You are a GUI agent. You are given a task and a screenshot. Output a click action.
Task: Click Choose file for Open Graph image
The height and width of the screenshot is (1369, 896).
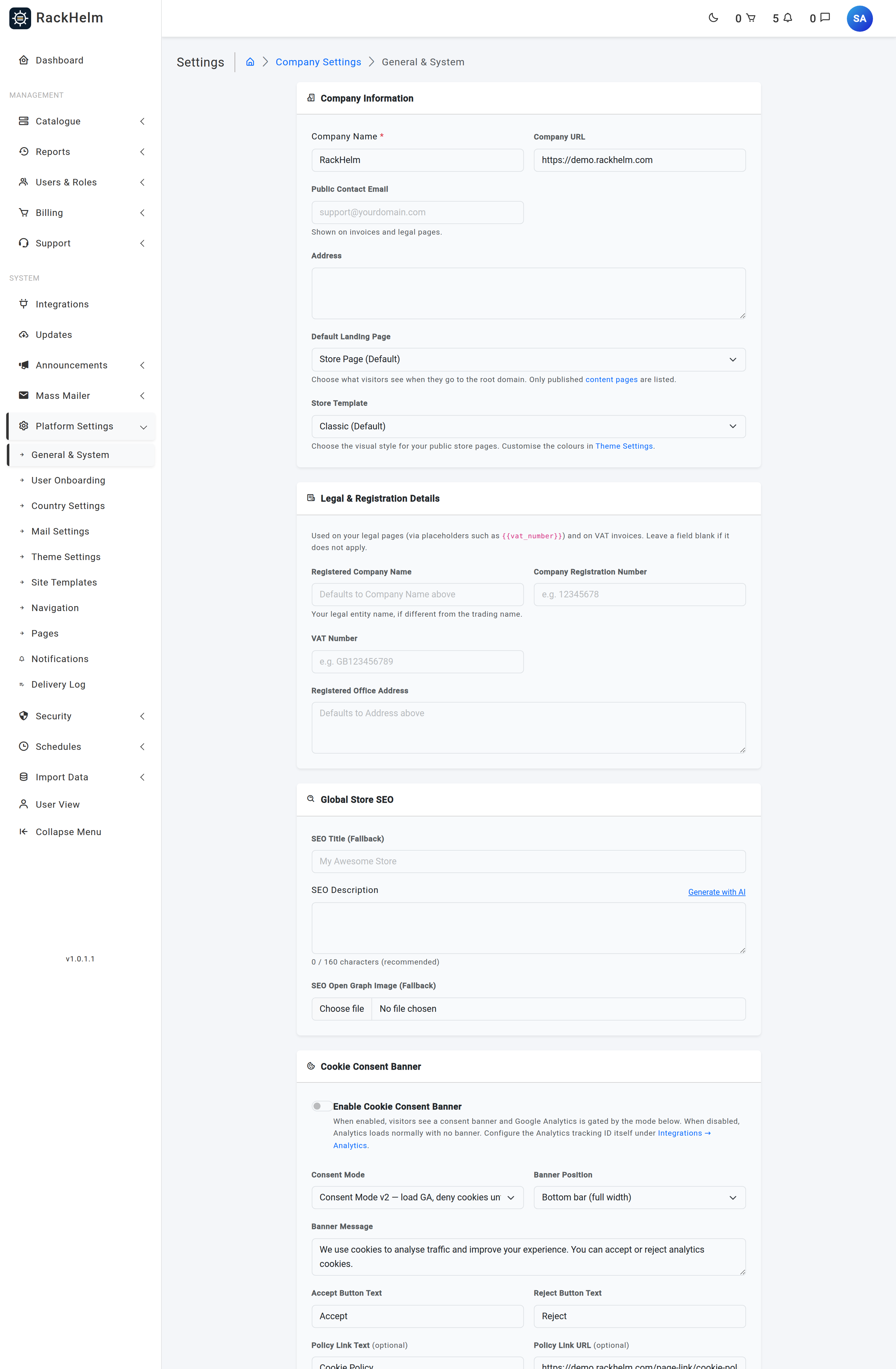342,1009
